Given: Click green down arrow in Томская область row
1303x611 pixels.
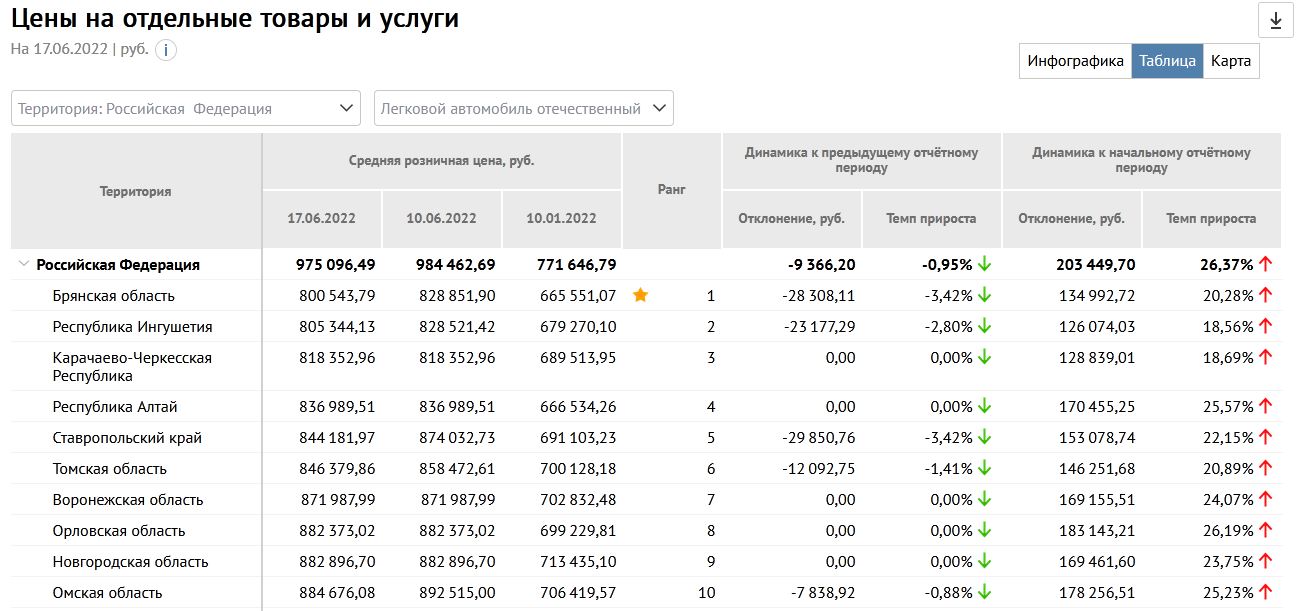Looking at the screenshot, I should click(x=984, y=469).
